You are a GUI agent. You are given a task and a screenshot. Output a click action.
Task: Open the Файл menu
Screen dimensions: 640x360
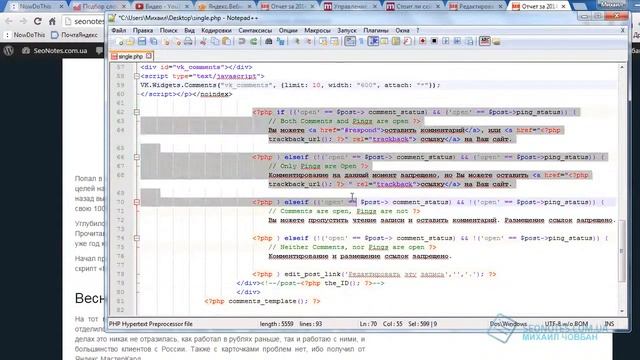point(118,31)
